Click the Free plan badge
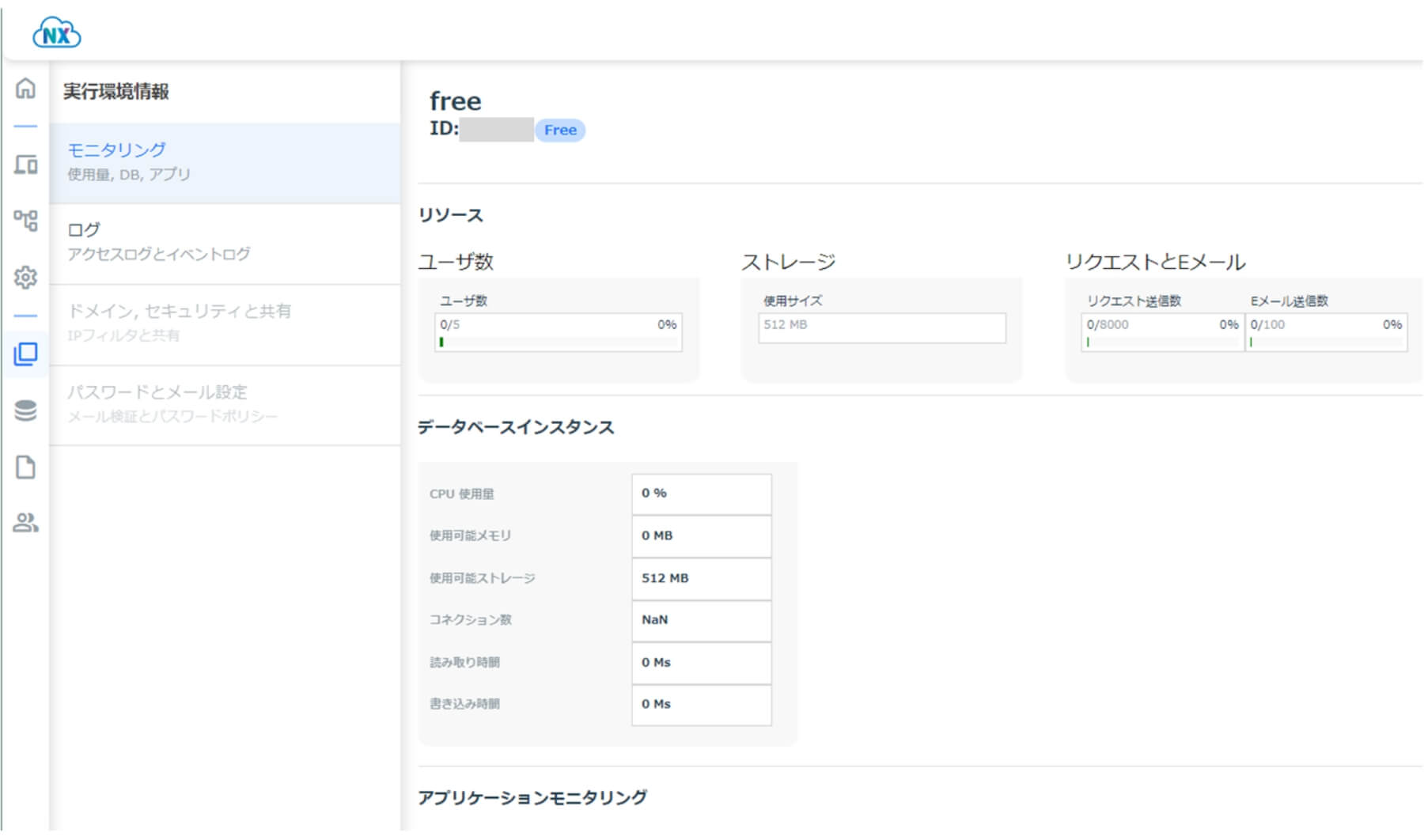1424x840 pixels. (560, 131)
